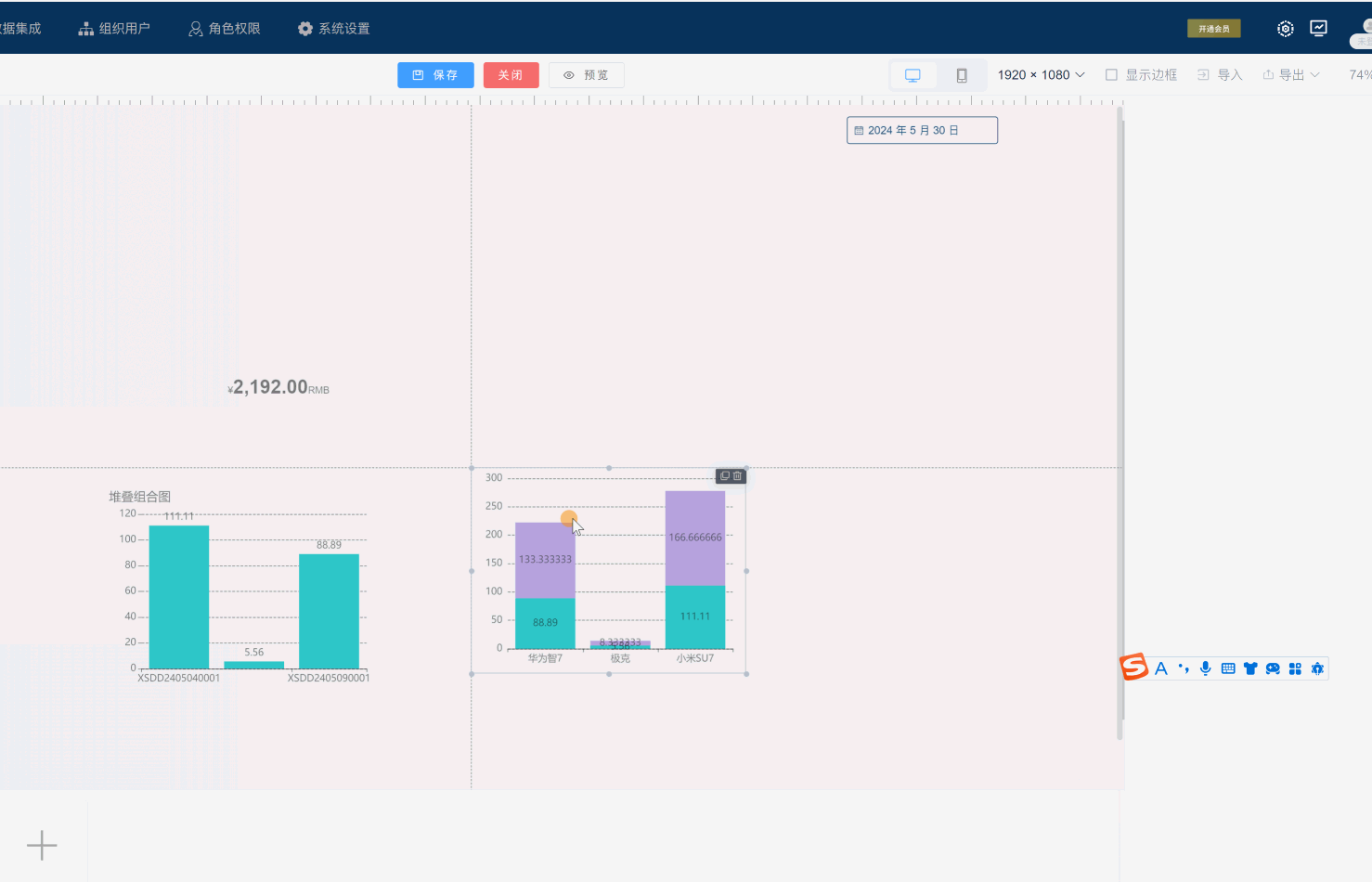1372x882 pixels.
Task: Open the 导出 export dropdown
Action: point(1290,75)
